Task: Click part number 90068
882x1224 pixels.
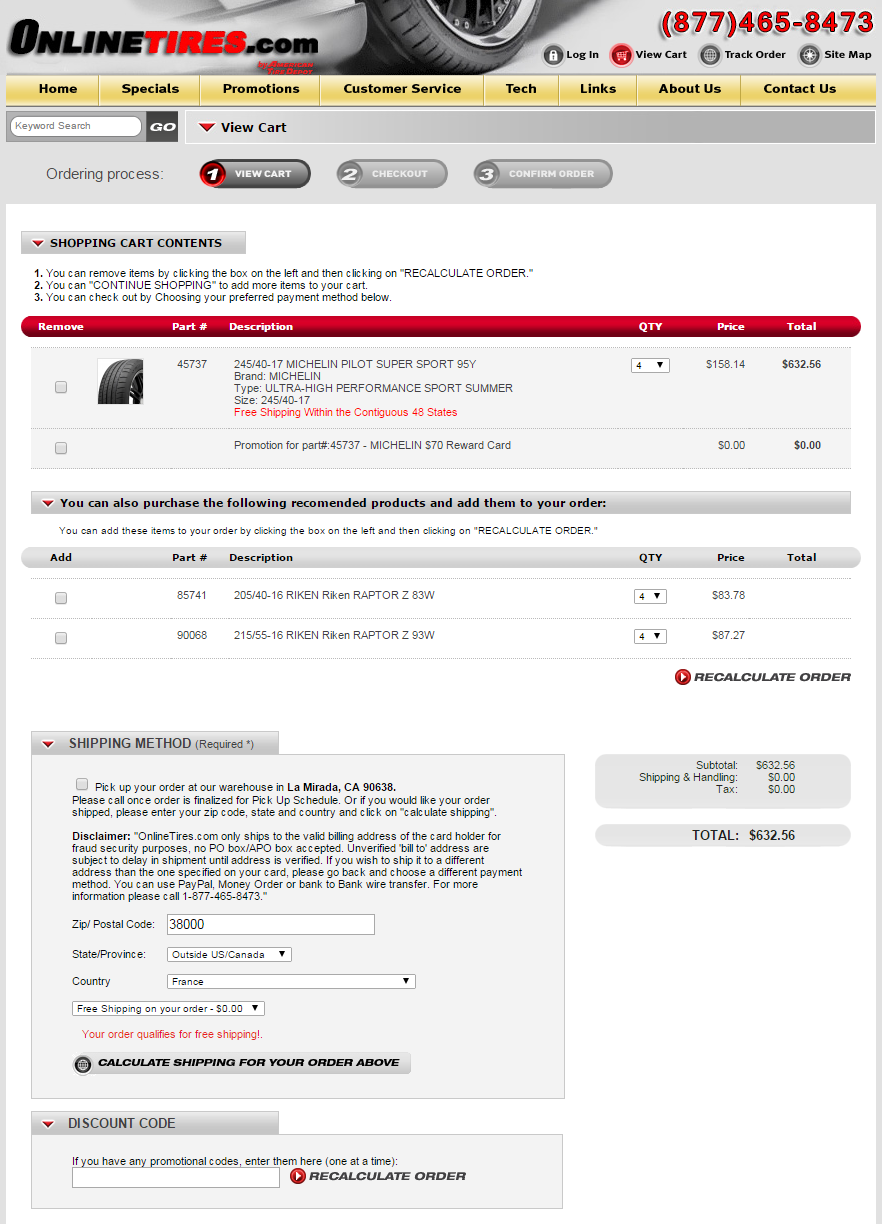Action: [x=192, y=635]
